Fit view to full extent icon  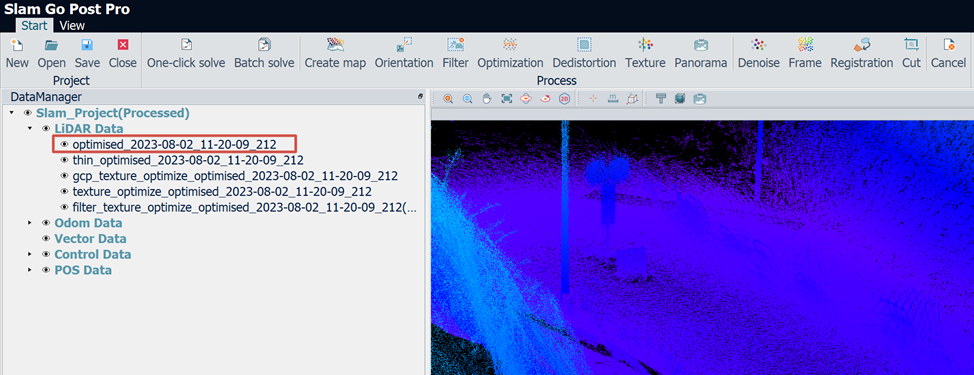point(506,99)
